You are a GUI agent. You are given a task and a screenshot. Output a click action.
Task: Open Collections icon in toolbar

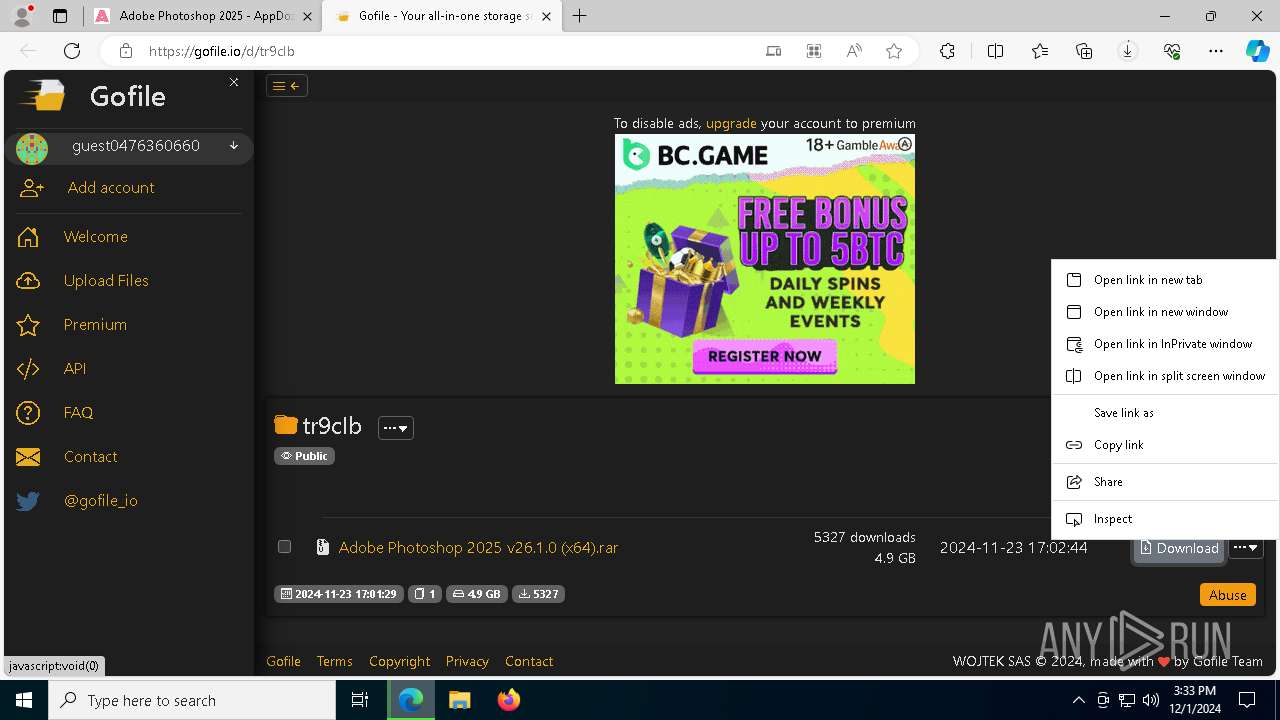[1084, 51]
